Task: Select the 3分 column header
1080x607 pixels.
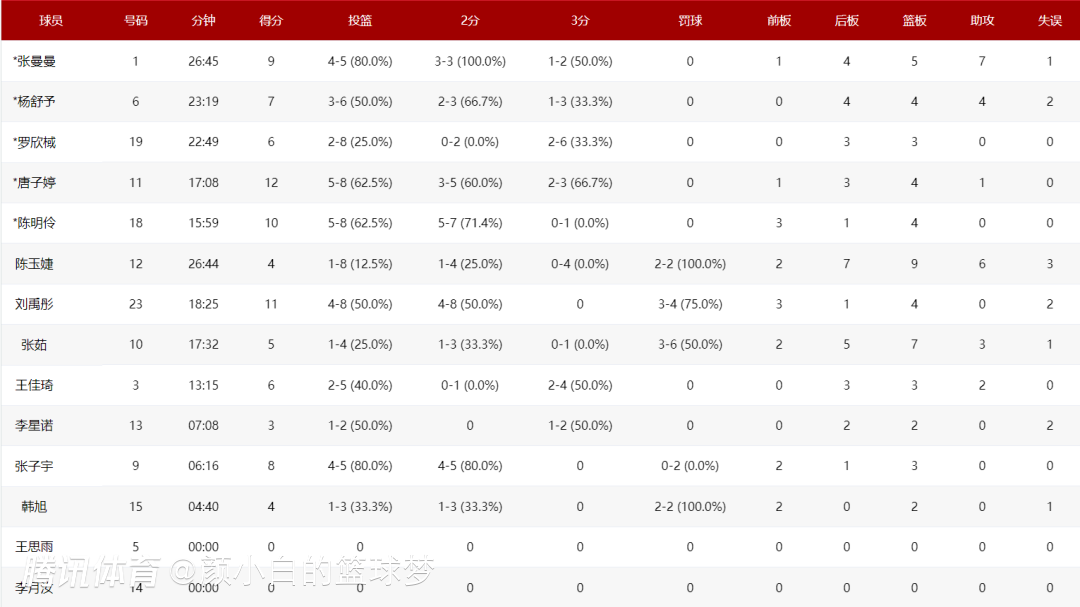Action: coord(580,20)
